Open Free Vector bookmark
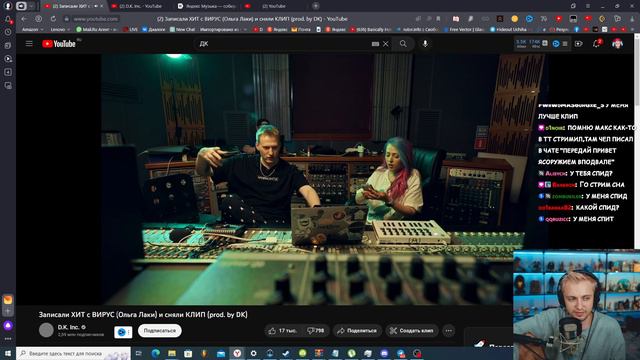640x360 pixels. [464, 29]
